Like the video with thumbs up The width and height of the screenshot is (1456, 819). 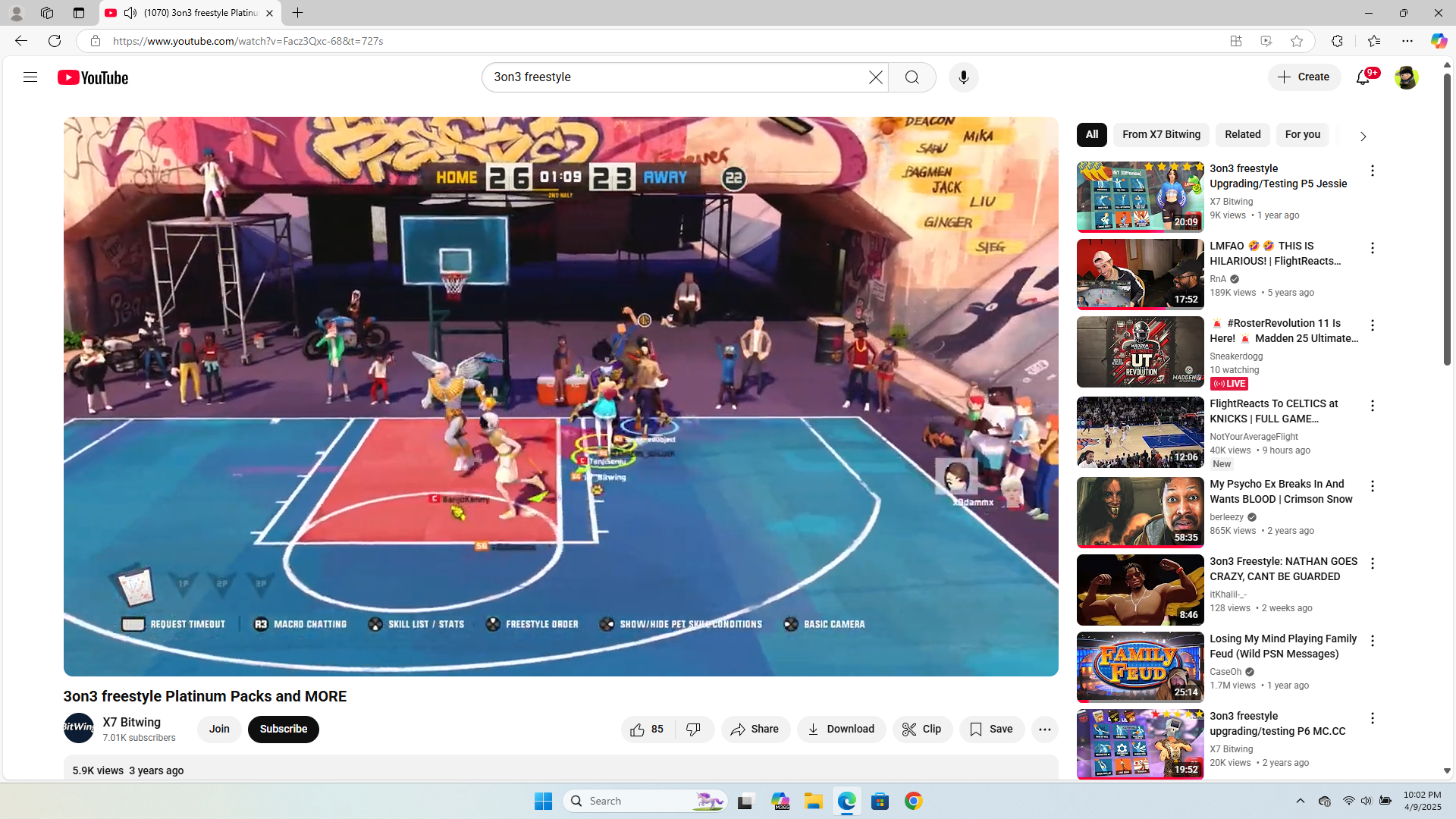(x=648, y=730)
